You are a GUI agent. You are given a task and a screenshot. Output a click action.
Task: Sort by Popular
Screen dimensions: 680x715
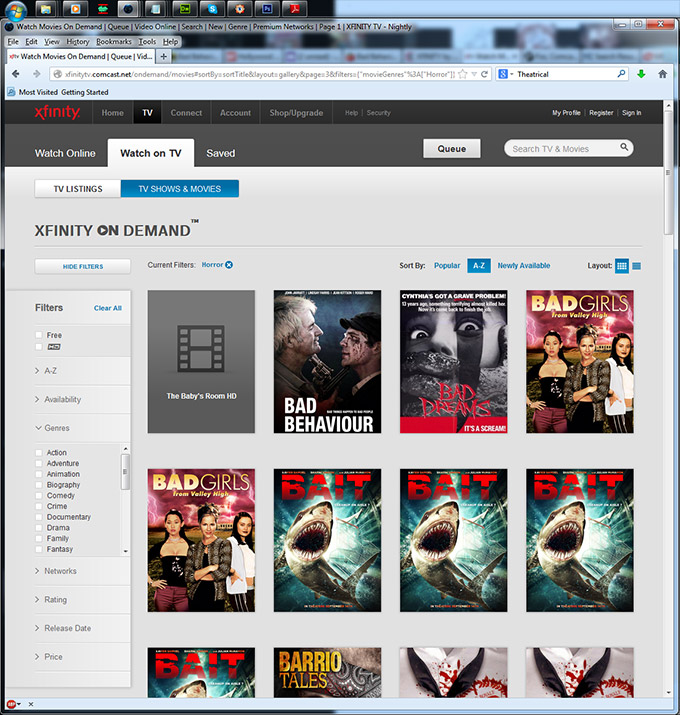click(x=447, y=265)
